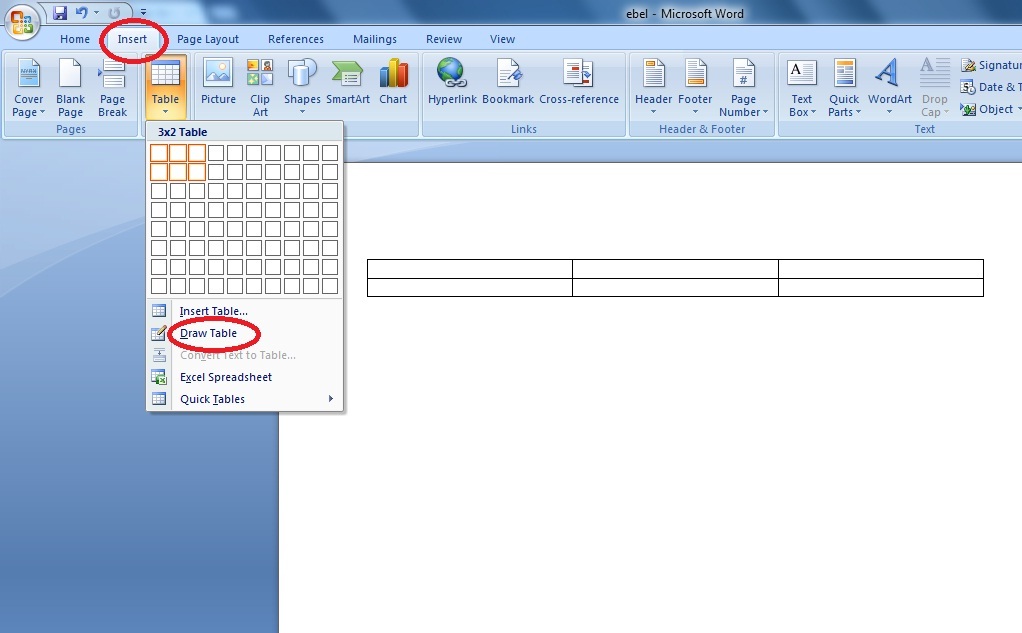The image size is (1022, 633).
Task: Select a 3x2 grid in the table picker
Action: pyautogui.click(x=197, y=170)
